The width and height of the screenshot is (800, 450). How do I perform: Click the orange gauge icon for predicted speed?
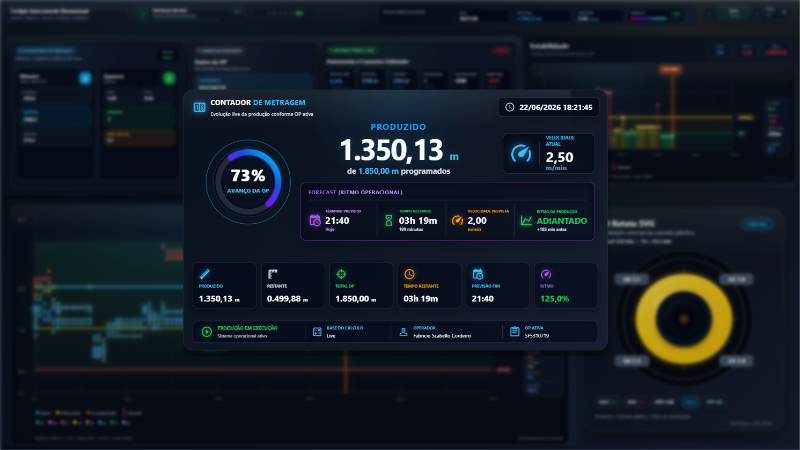[457, 220]
